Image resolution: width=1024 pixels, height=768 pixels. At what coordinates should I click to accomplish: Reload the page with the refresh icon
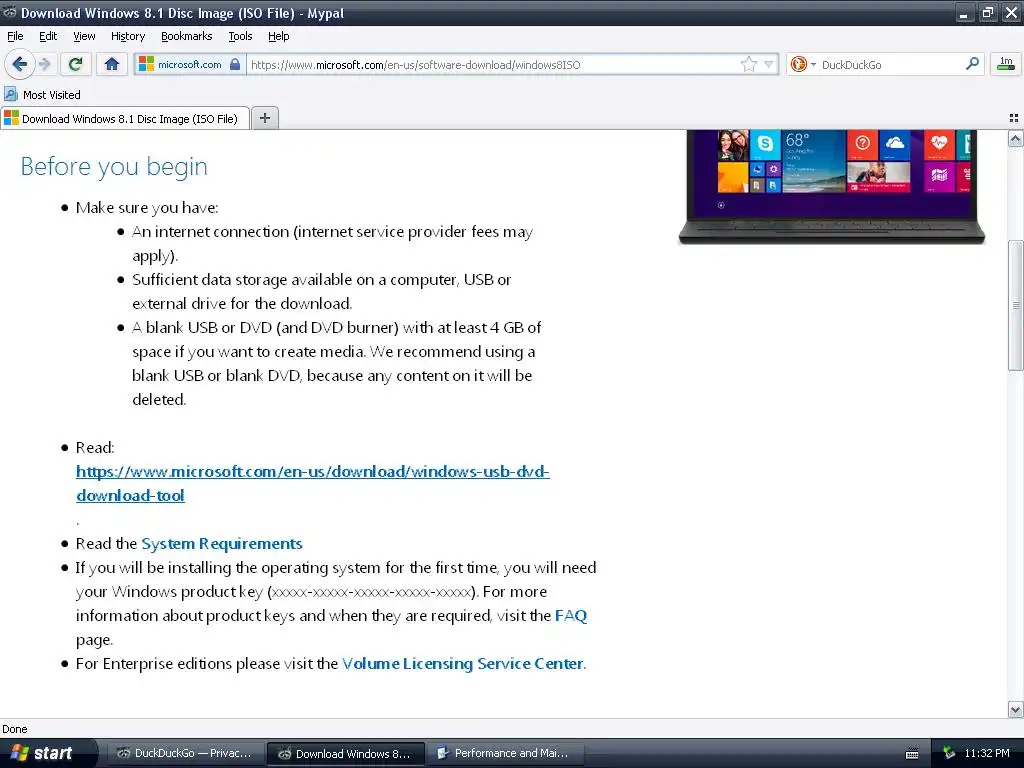(75, 64)
